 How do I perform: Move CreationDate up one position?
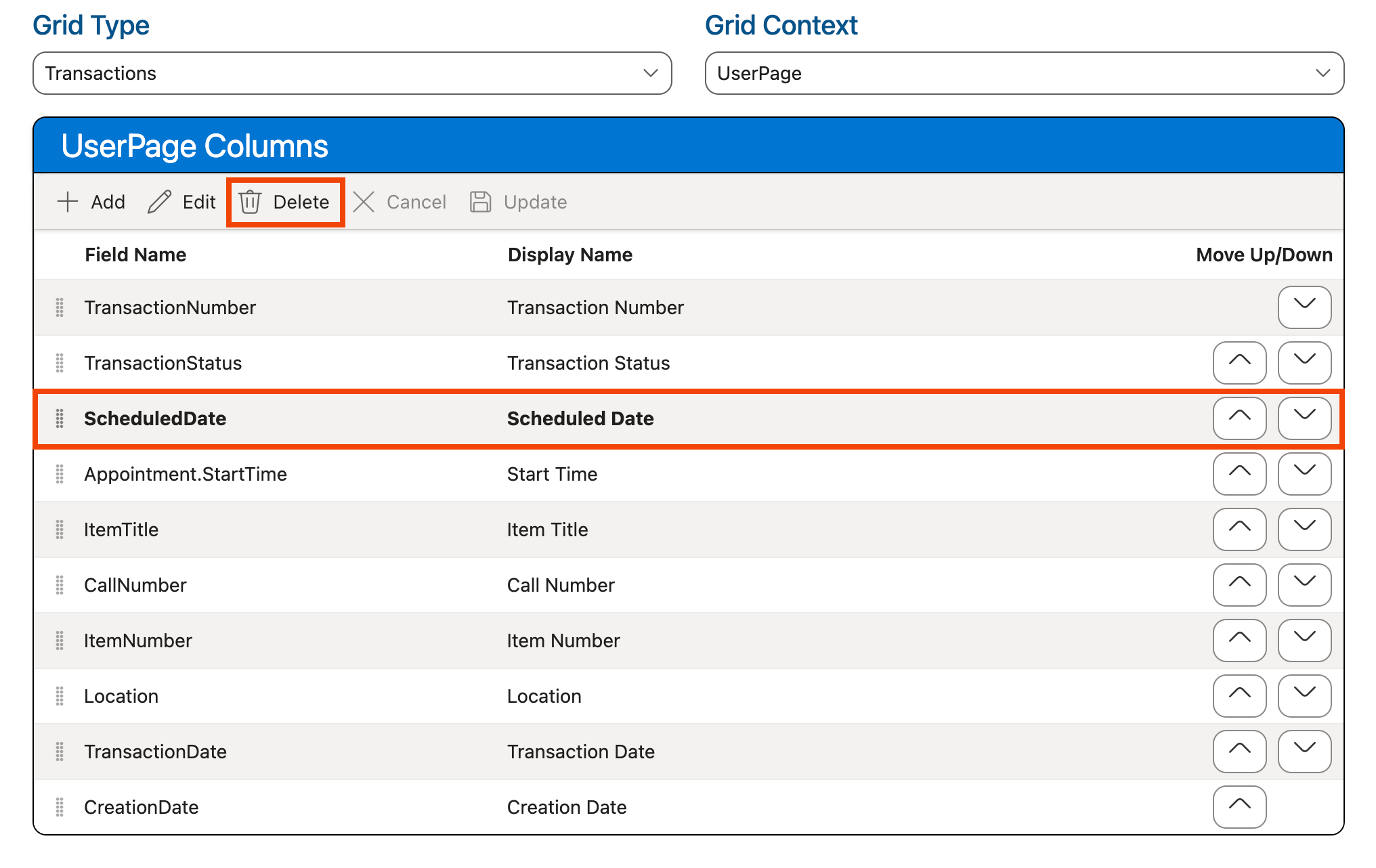coord(1239,806)
